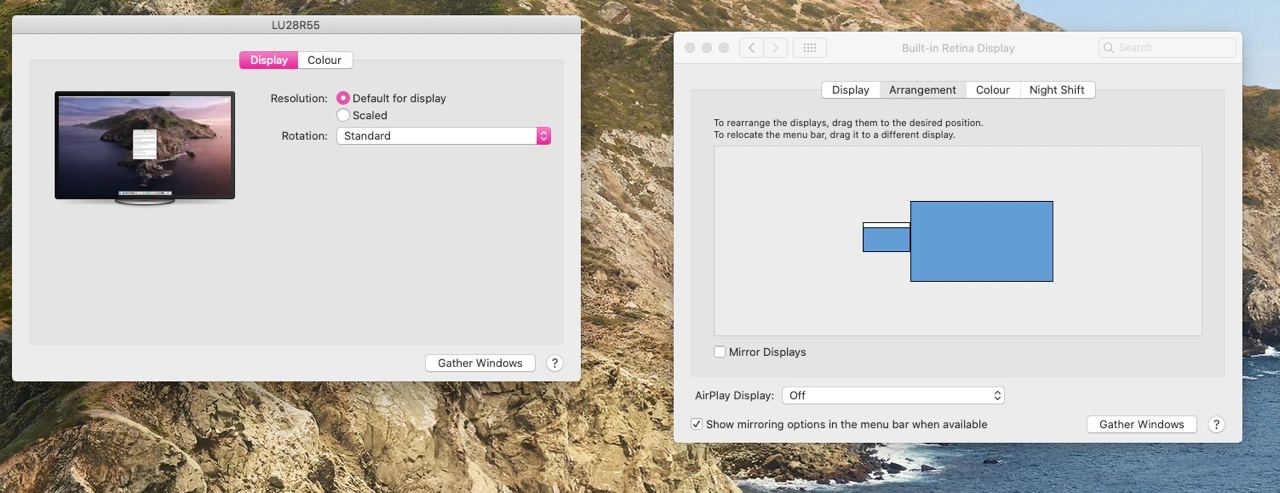Uncheck Show mirroring options in menu bar

click(x=697, y=424)
